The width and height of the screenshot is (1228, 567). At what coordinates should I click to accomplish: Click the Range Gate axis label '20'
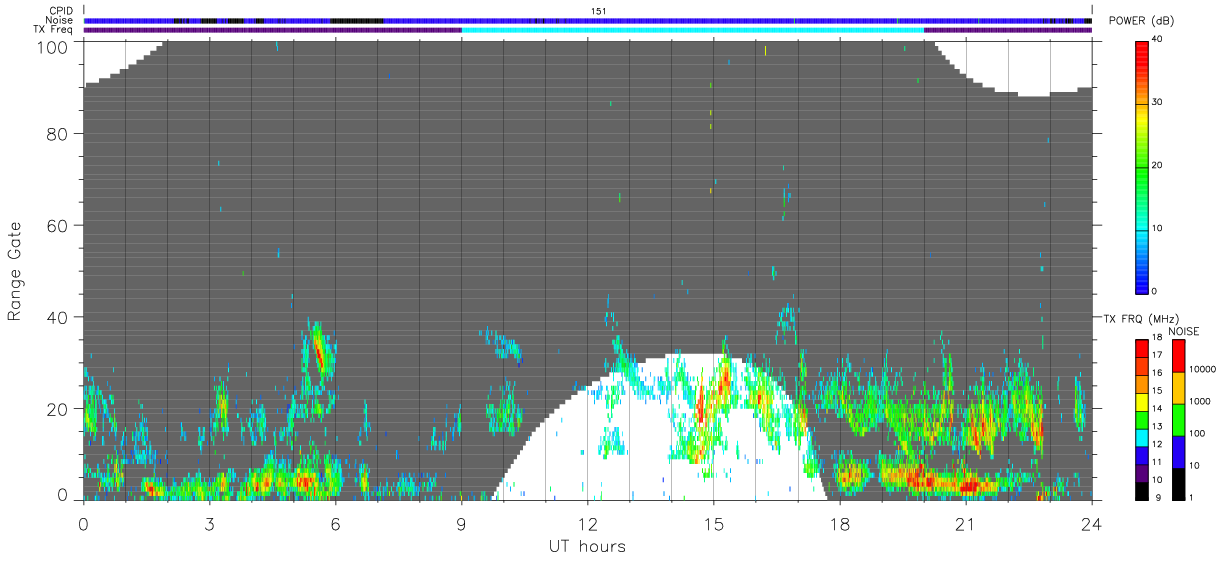[x=57, y=409]
